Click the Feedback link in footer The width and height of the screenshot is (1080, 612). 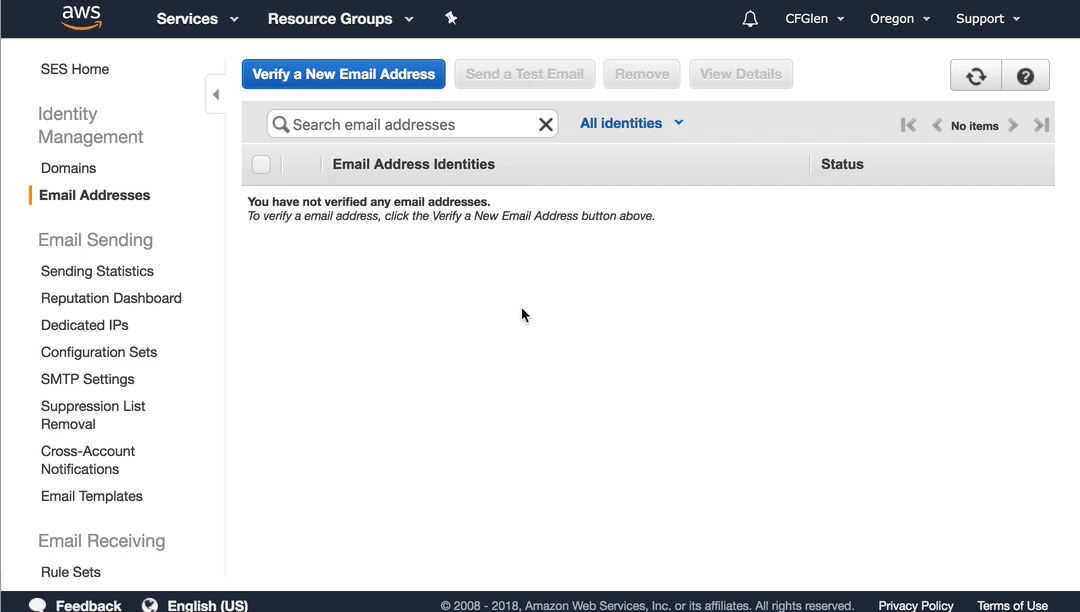(x=88, y=605)
